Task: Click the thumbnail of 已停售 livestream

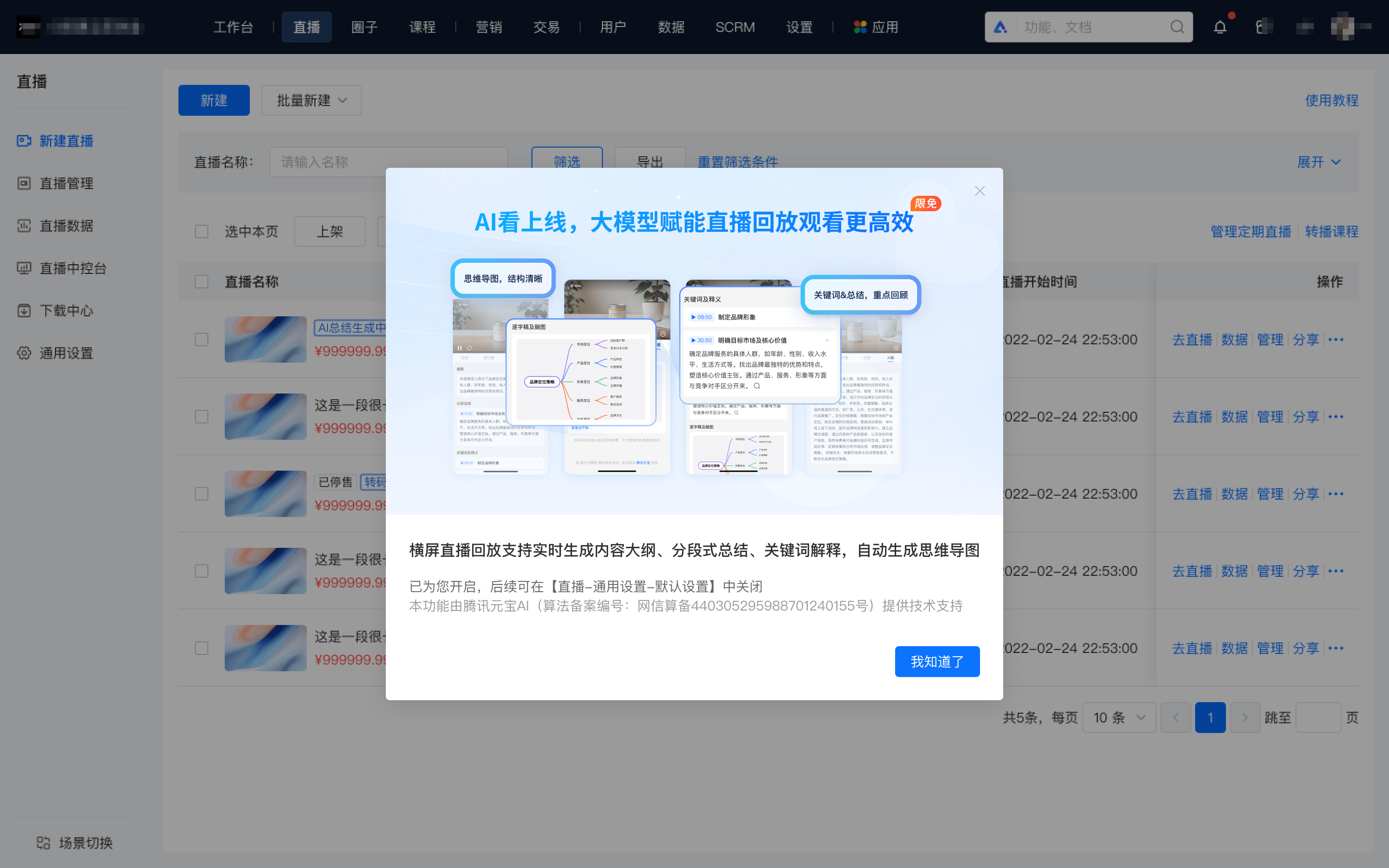Action: [x=266, y=494]
